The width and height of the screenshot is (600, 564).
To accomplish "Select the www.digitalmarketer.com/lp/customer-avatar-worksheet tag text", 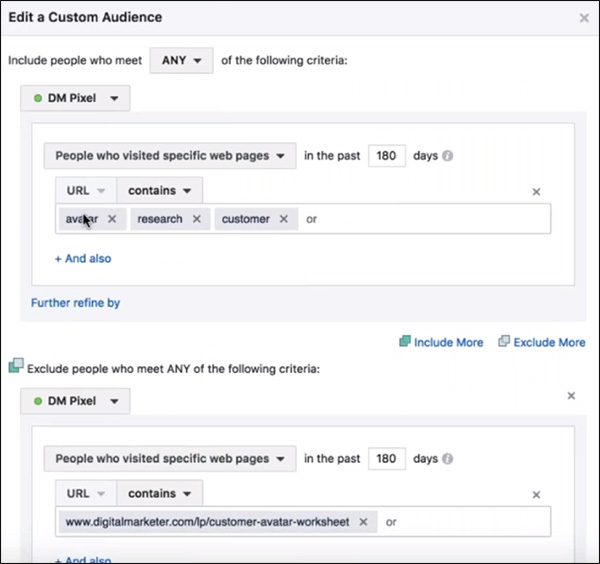I will 207,522.
